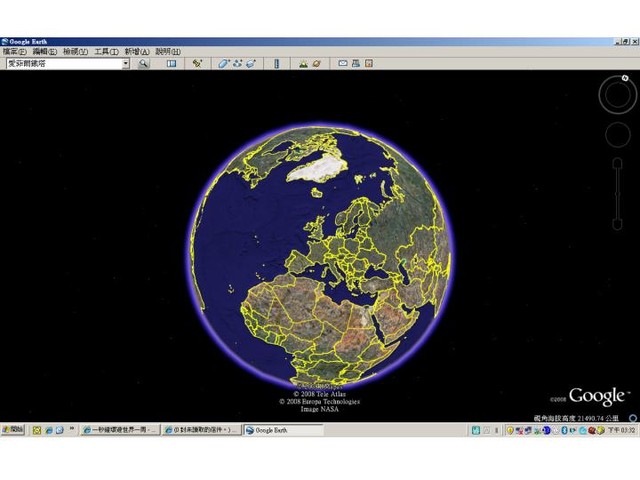Click the Image NASA credit text
Screen dimensions: 640x480
[320, 409]
